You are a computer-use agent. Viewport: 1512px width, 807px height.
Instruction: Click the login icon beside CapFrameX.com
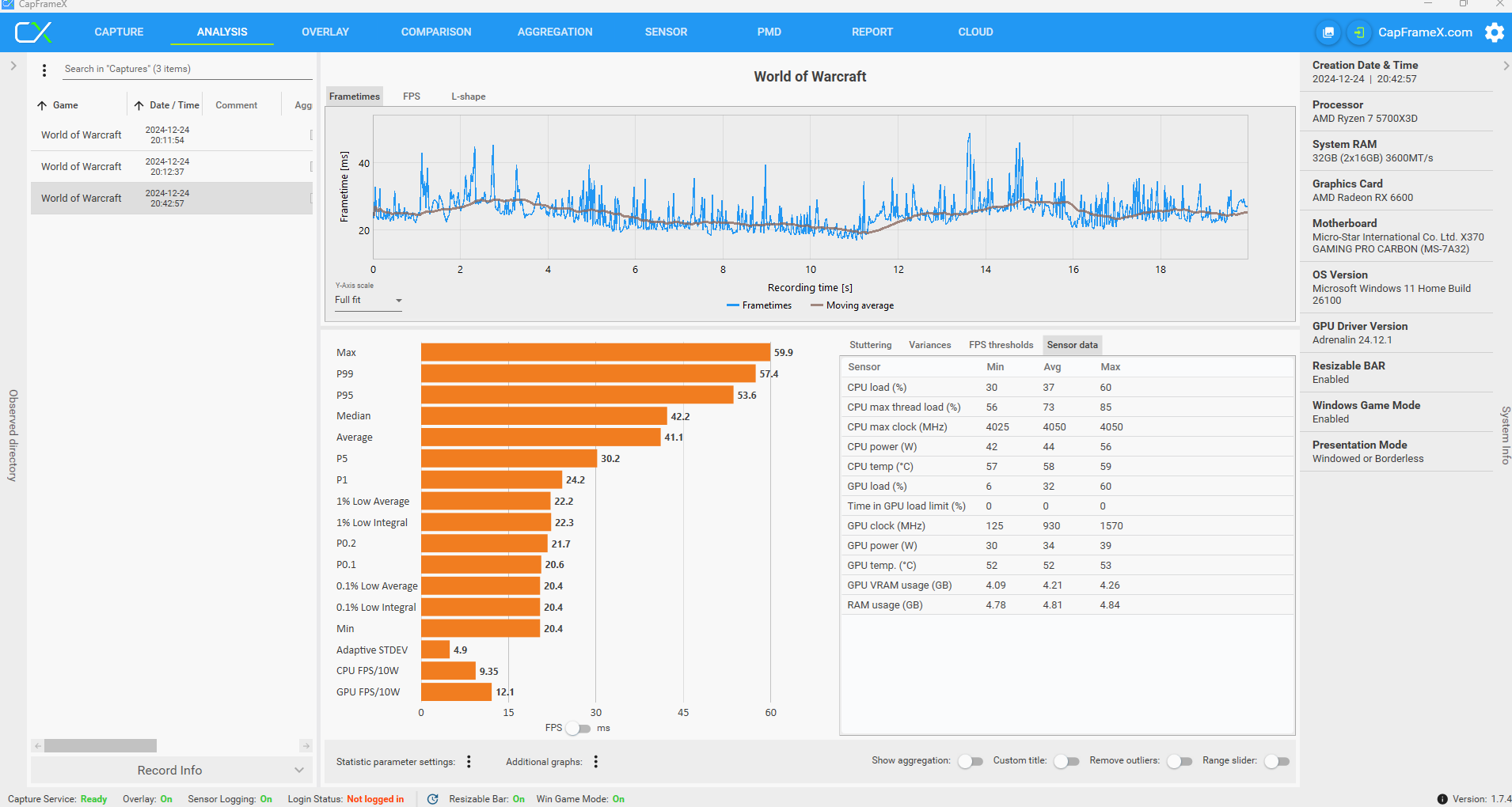pyautogui.click(x=1359, y=32)
